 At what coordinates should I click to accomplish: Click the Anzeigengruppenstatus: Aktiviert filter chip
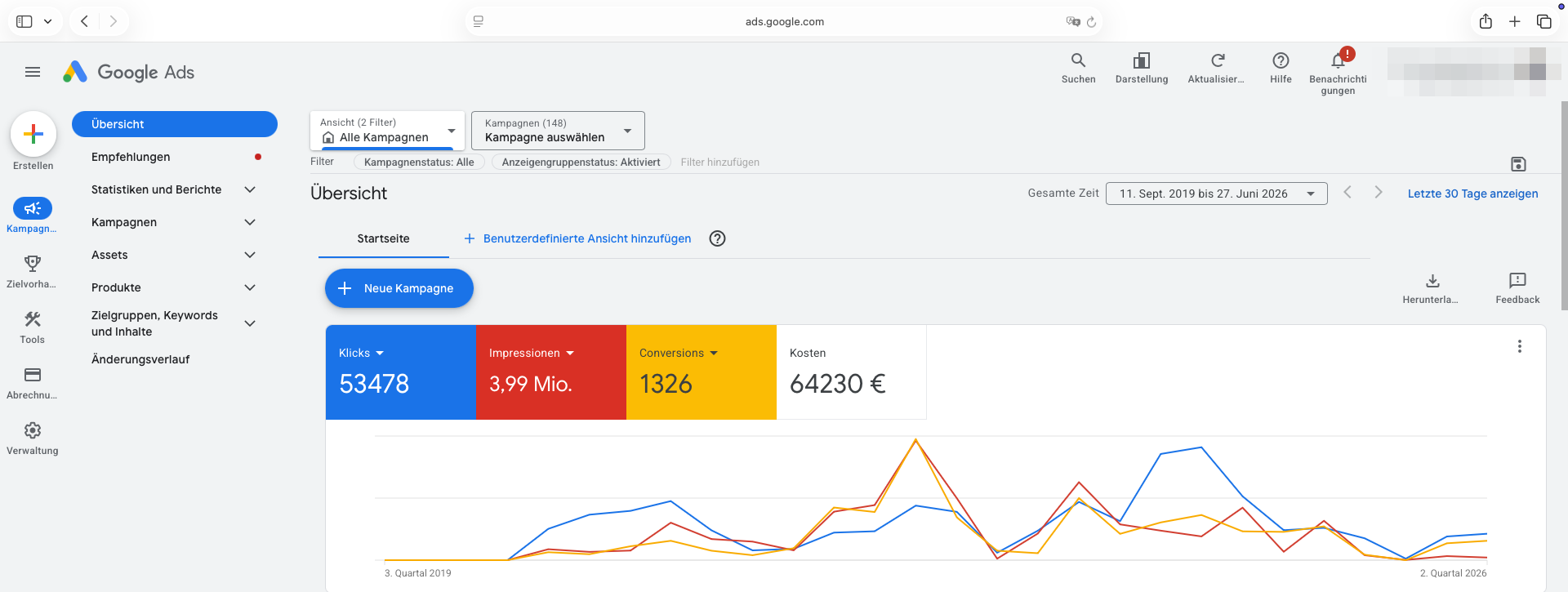581,162
